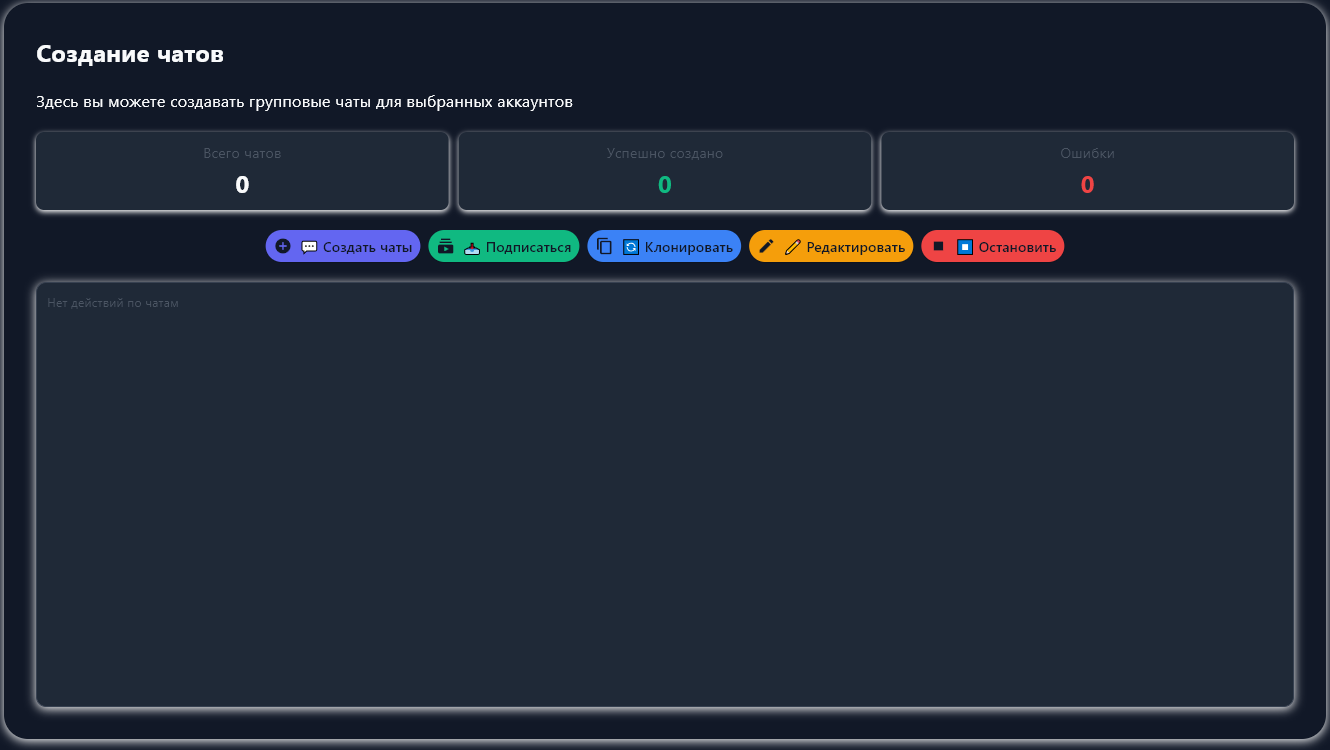
Task: Click the blue stop emoji before Остановить
Action: [965, 247]
